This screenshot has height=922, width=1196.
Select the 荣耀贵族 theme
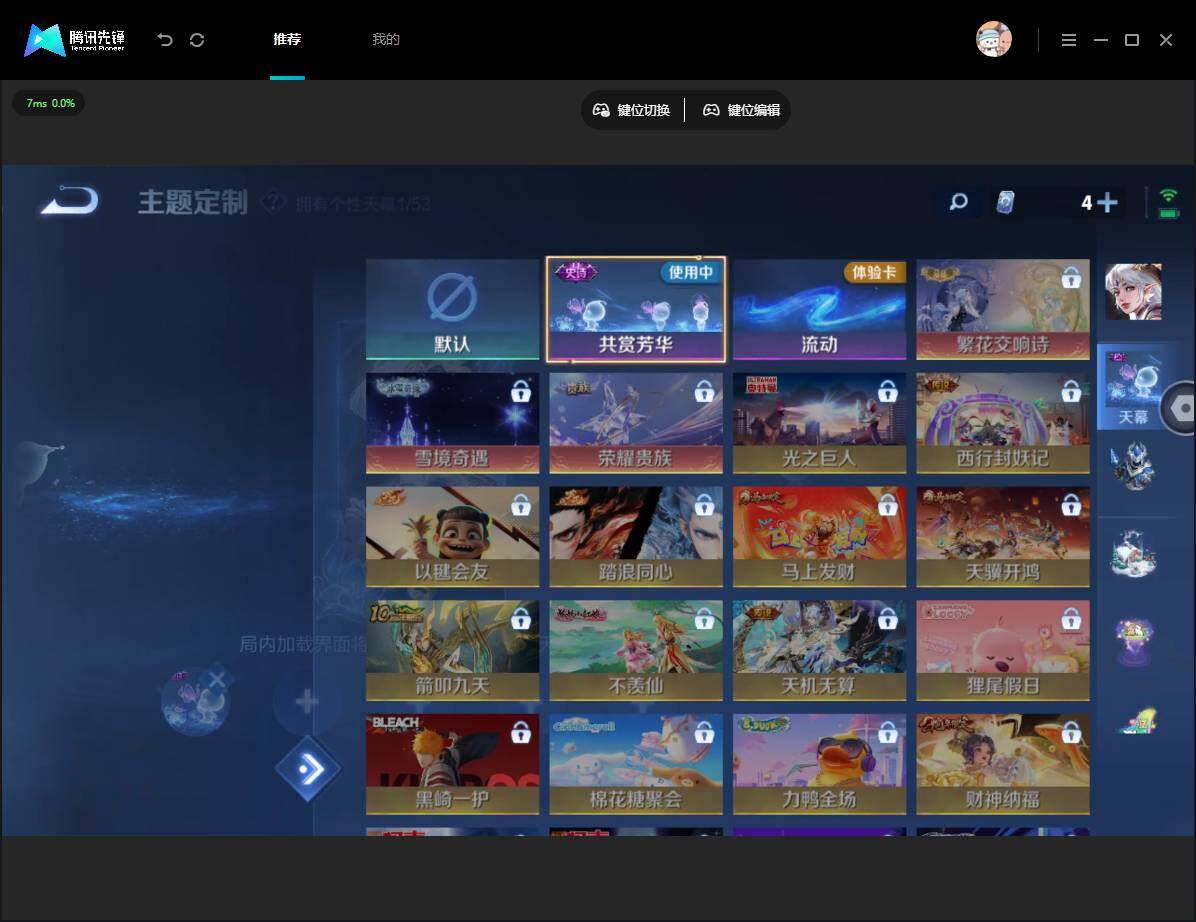(x=635, y=422)
